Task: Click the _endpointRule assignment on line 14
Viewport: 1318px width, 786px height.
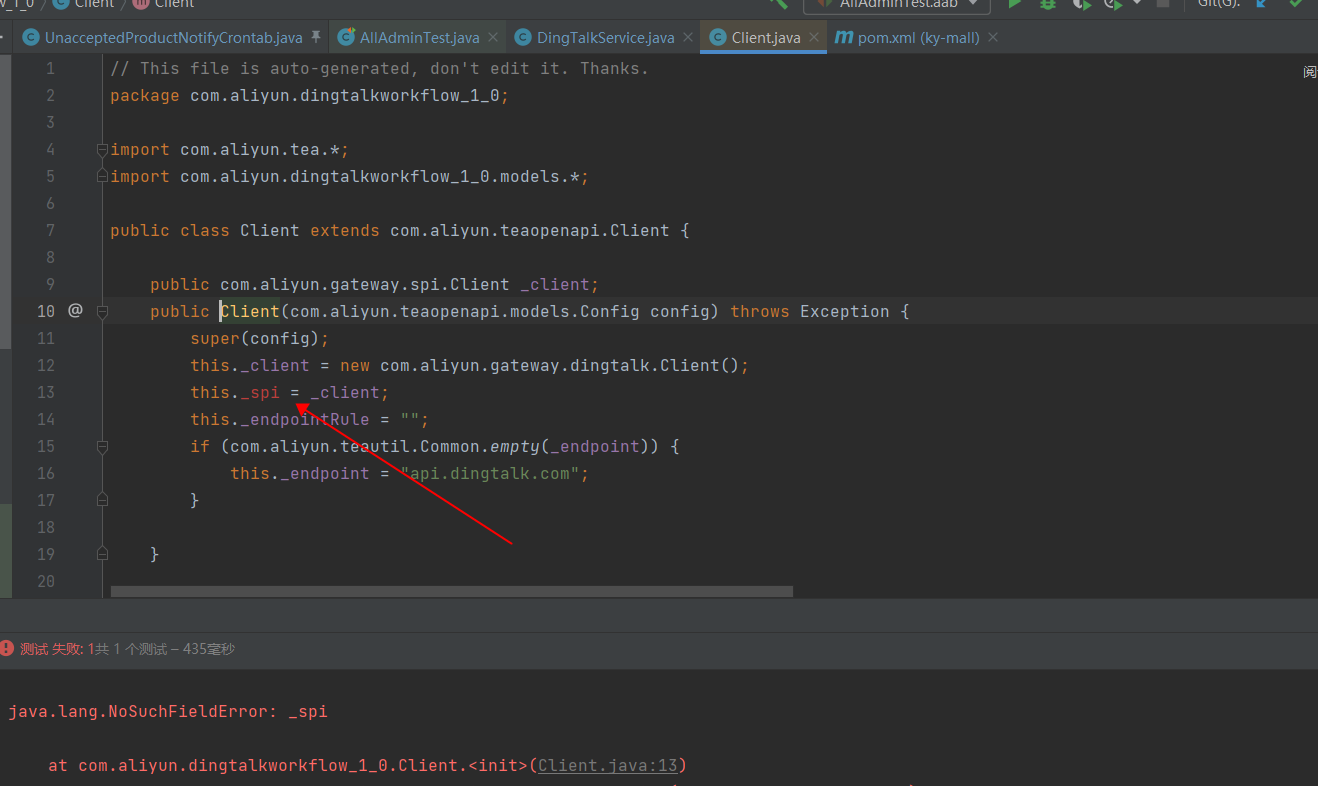Action: click(310, 420)
